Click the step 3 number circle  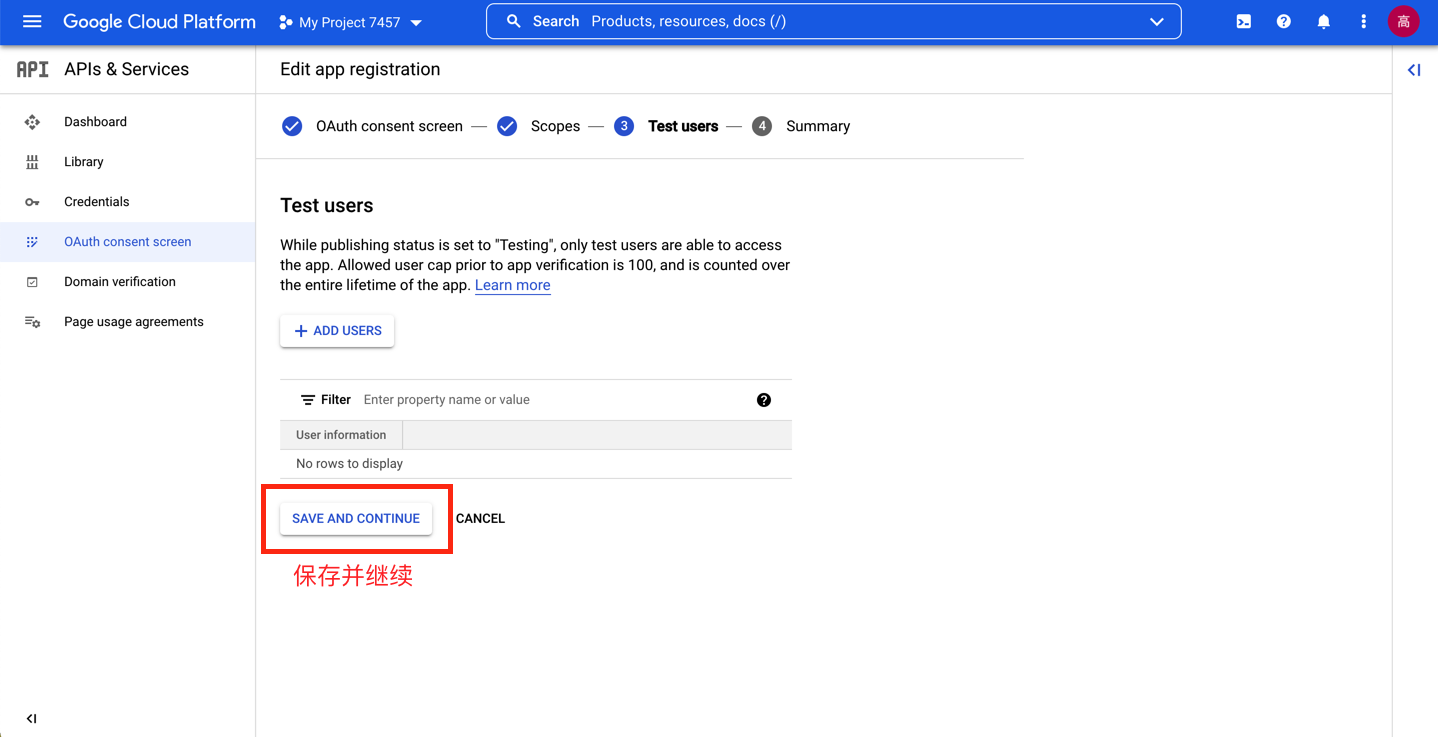[x=624, y=126]
